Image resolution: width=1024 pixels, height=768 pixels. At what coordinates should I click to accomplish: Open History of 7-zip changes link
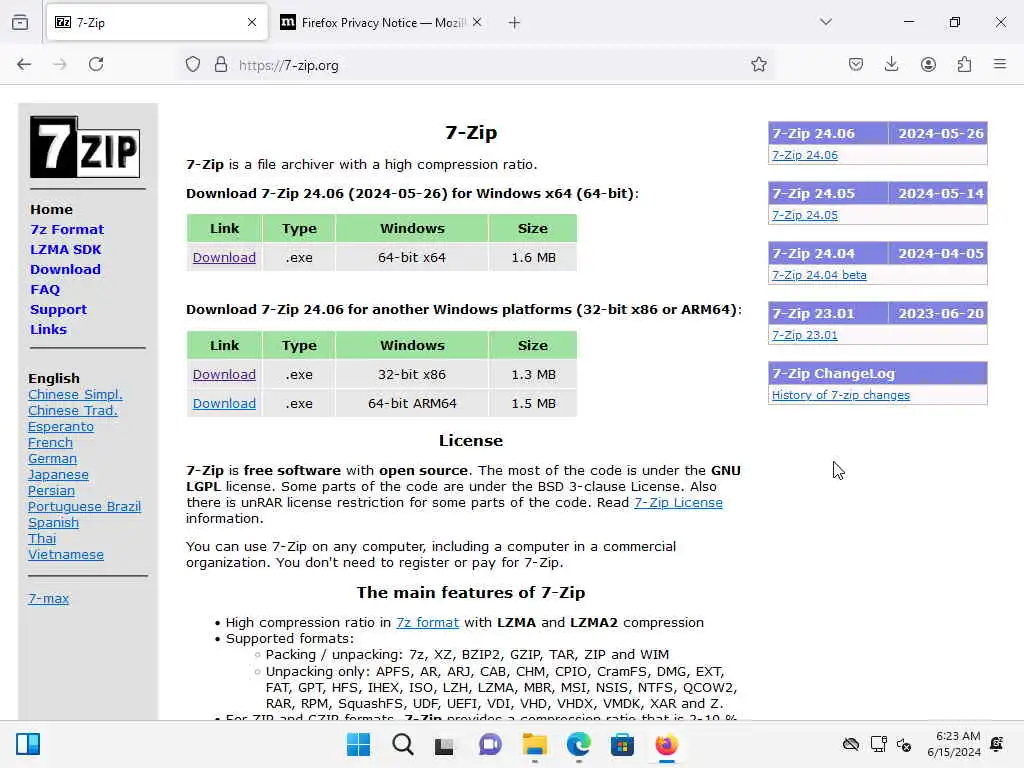click(x=840, y=395)
